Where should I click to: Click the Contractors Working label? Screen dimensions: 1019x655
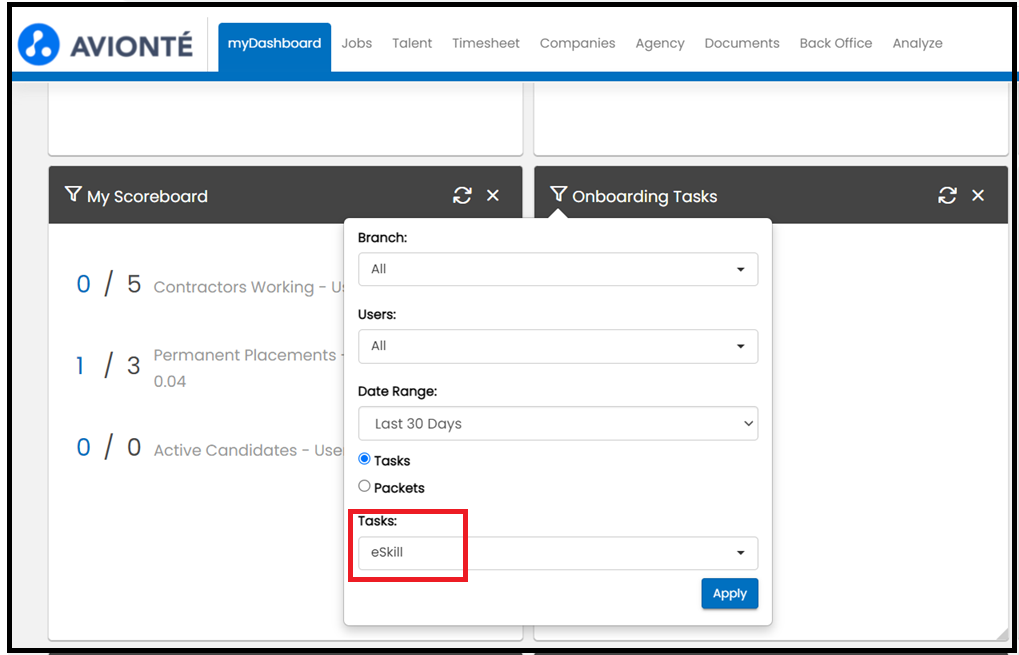(249, 287)
